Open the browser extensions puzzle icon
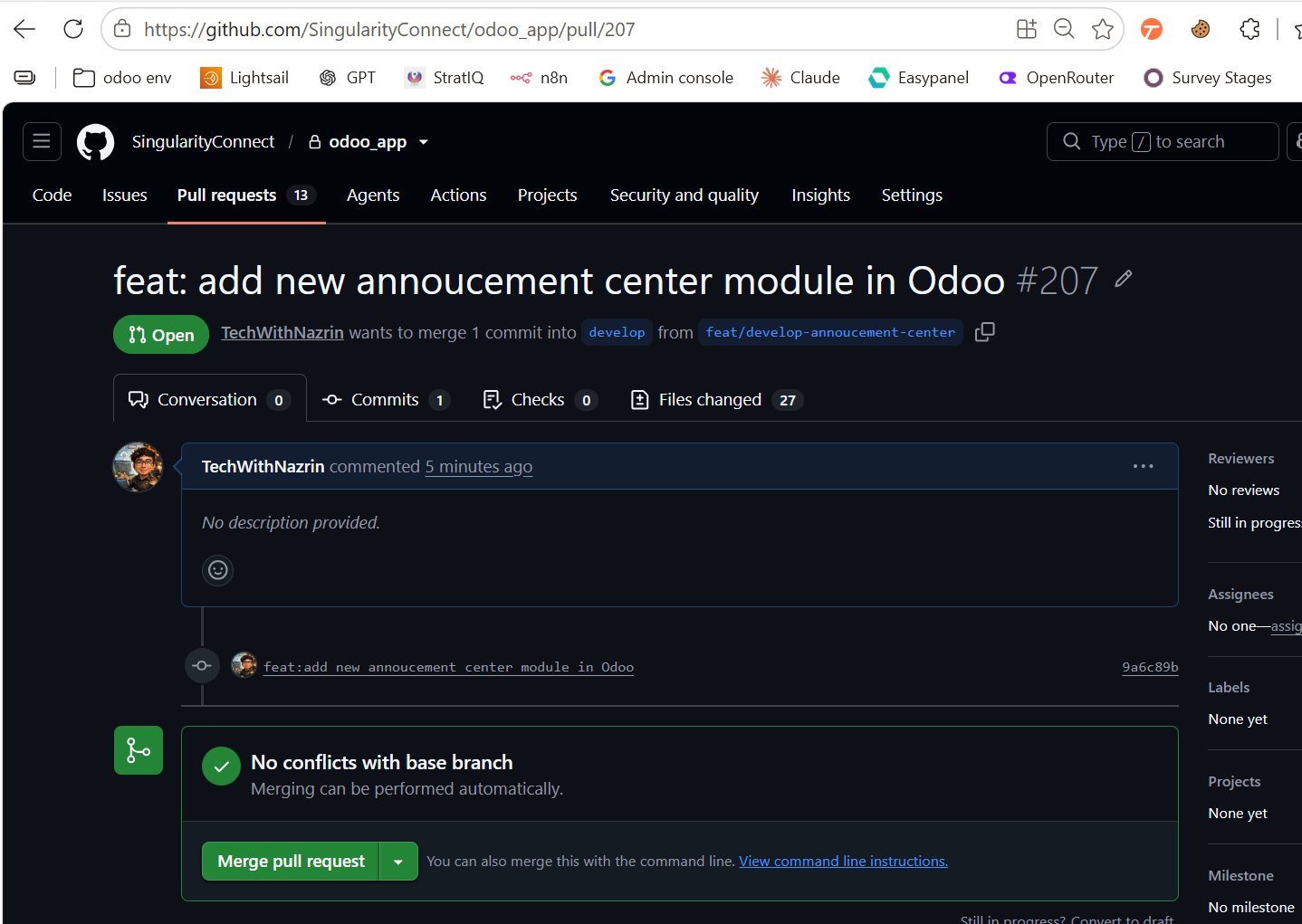1302x924 pixels. [x=1250, y=29]
